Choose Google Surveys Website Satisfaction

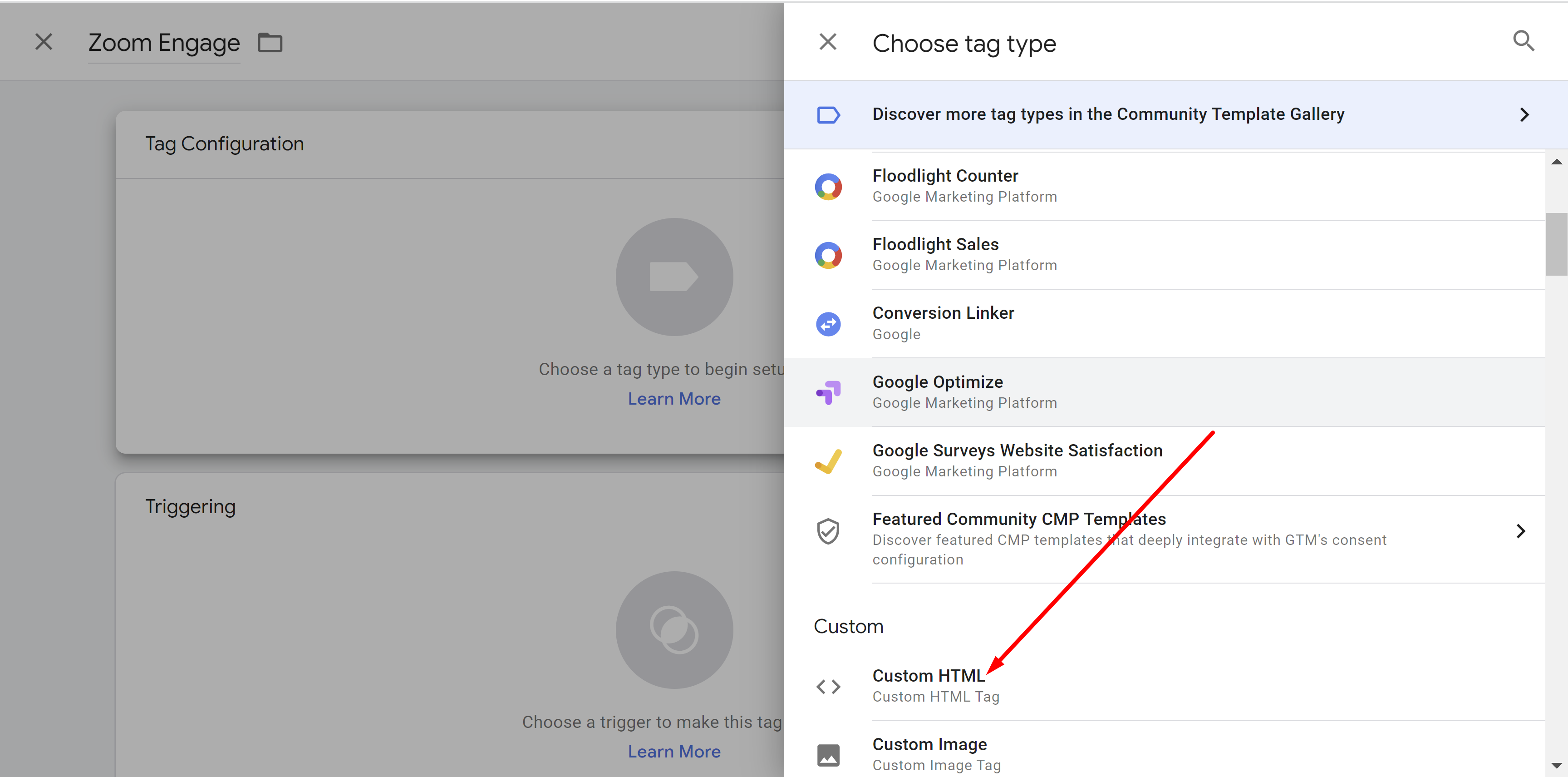(x=1165, y=461)
